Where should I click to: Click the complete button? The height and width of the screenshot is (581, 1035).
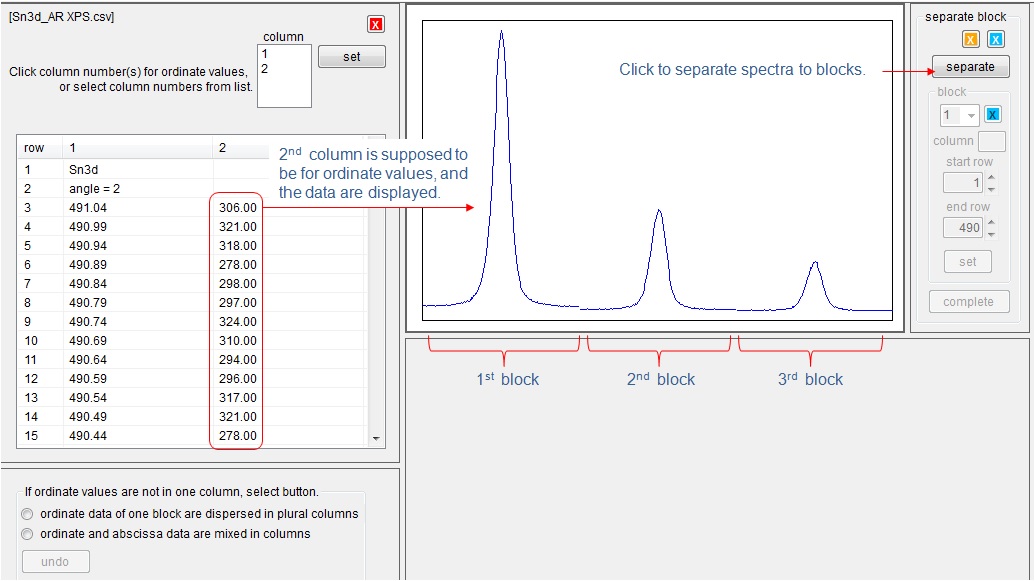(x=968, y=302)
